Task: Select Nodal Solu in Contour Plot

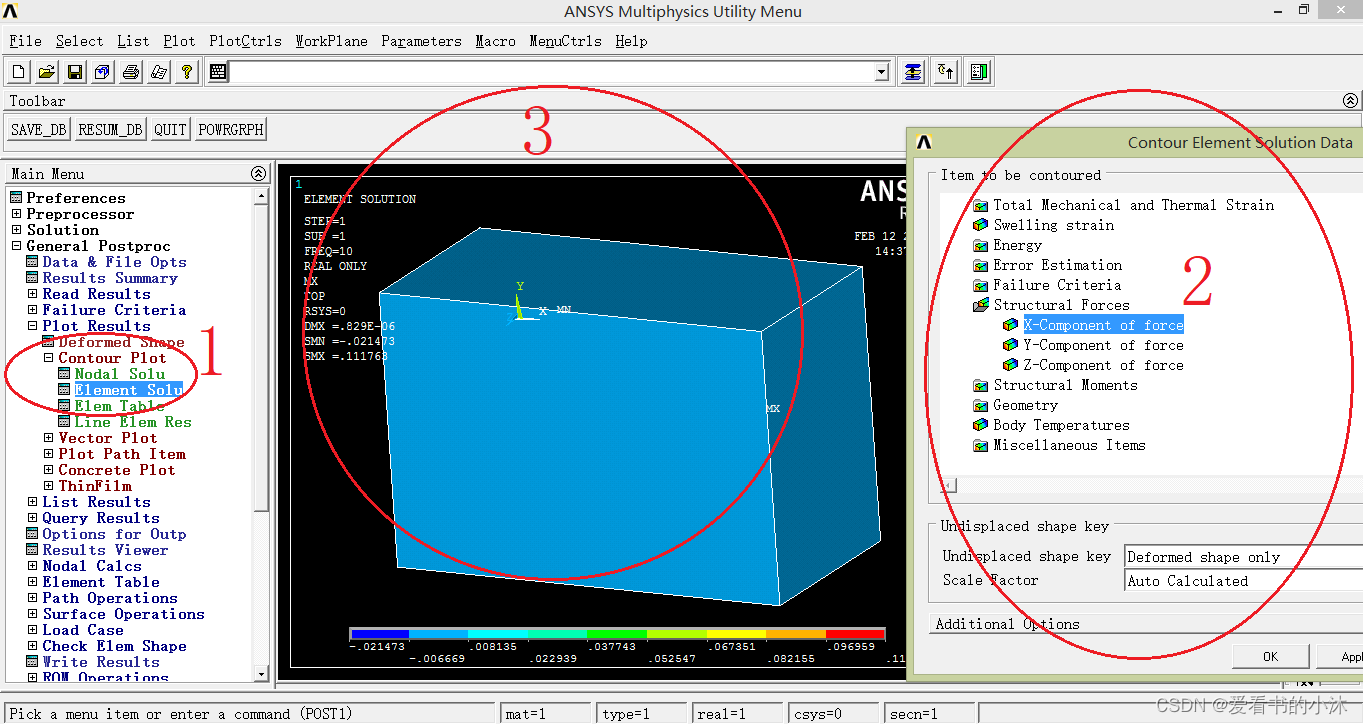Action: pos(119,374)
